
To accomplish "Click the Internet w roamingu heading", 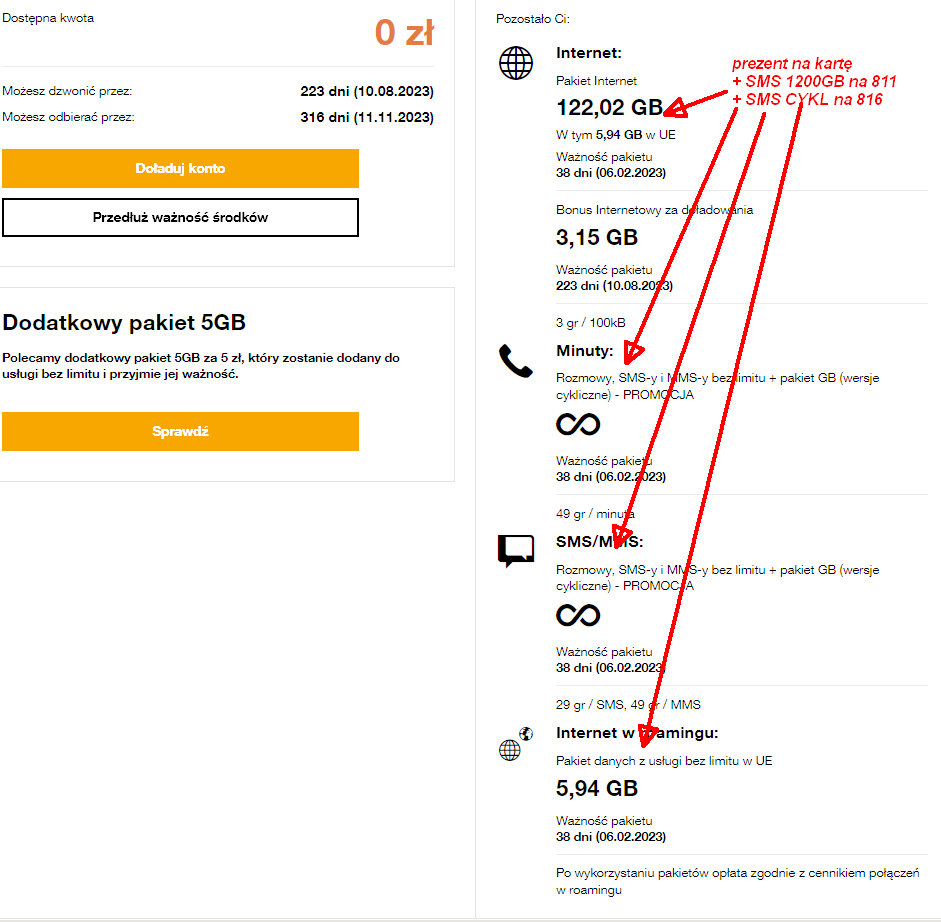I will (637, 733).
